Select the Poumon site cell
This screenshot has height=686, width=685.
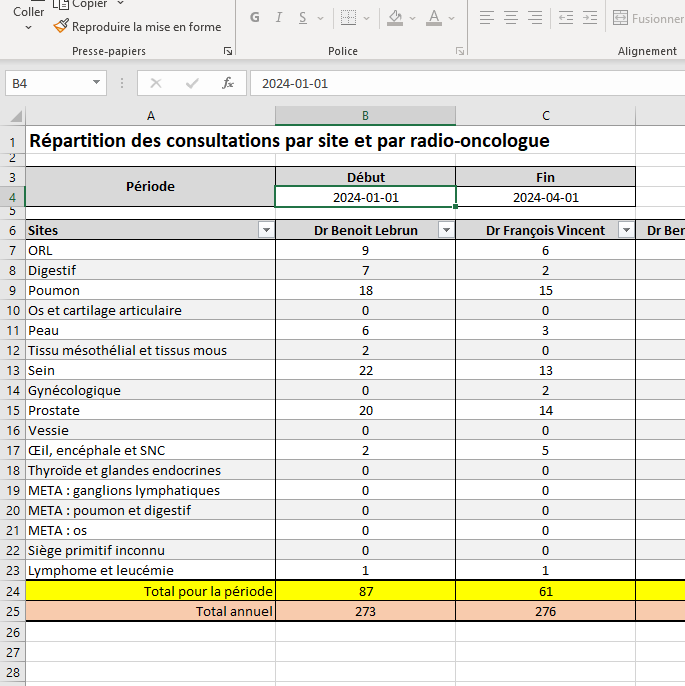click(x=150, y=290)
